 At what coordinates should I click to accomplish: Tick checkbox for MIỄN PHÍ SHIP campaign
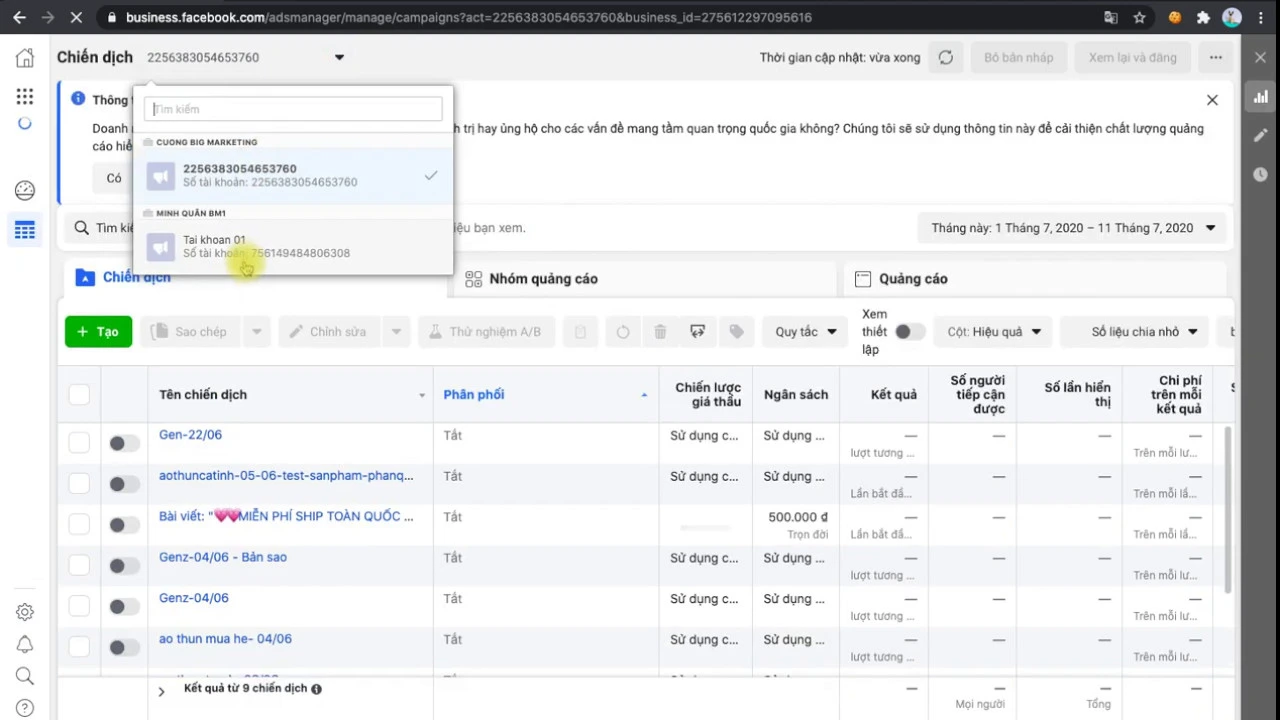coord(79,525)
